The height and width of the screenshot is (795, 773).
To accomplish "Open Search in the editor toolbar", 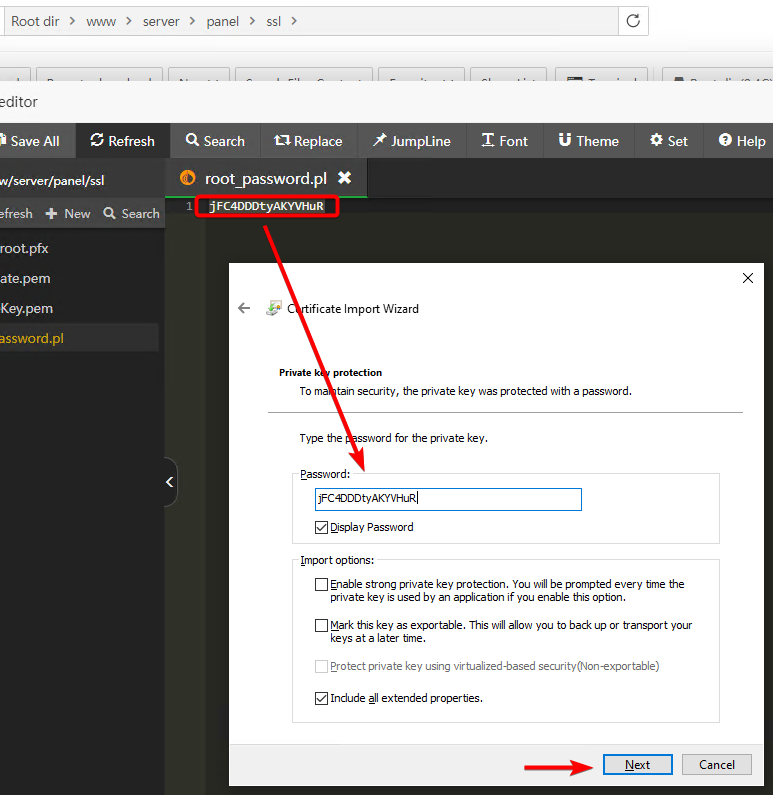I will click(x=214, y=141).
